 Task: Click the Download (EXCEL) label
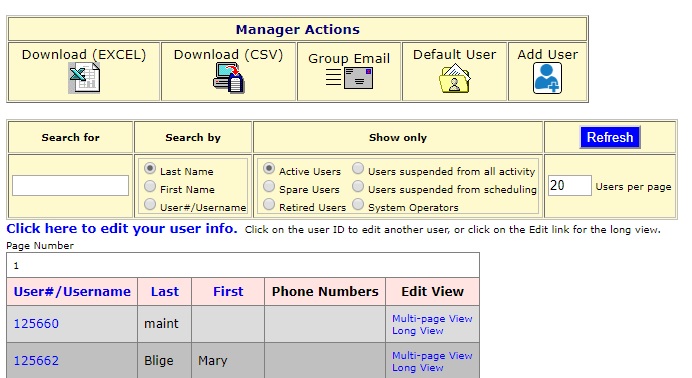point(84,55)
